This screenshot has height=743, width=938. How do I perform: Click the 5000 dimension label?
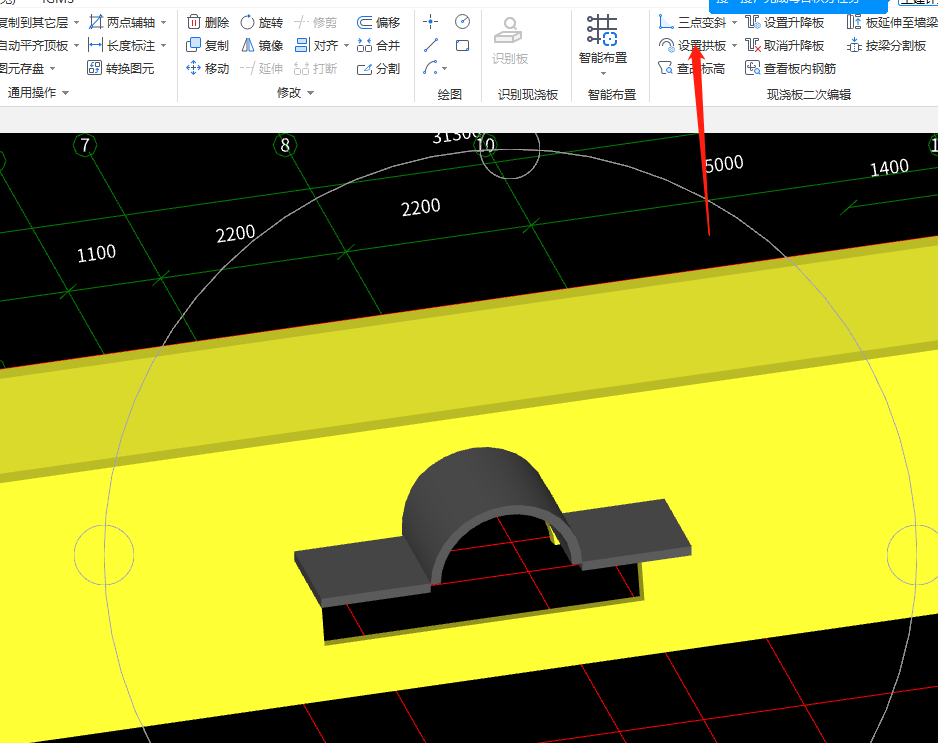coord(724,164)
